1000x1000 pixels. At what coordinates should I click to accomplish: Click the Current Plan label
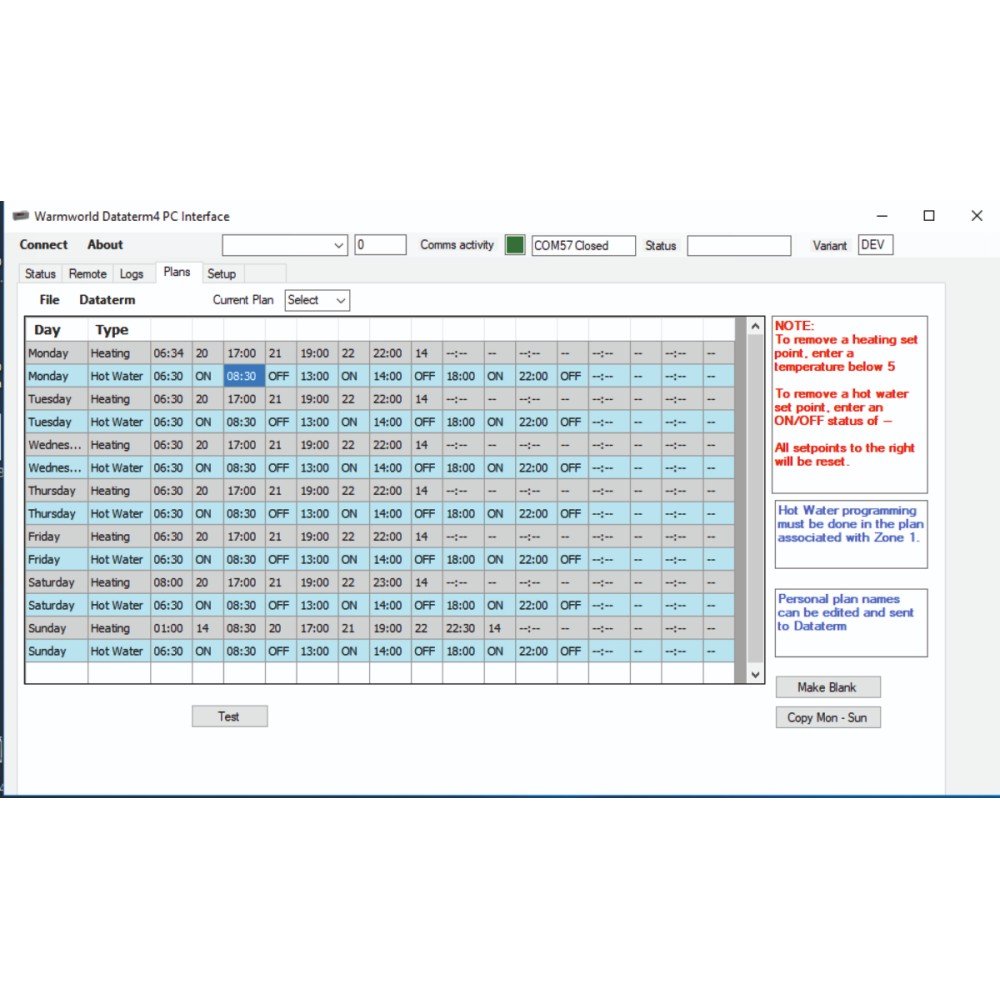(243, 300)
